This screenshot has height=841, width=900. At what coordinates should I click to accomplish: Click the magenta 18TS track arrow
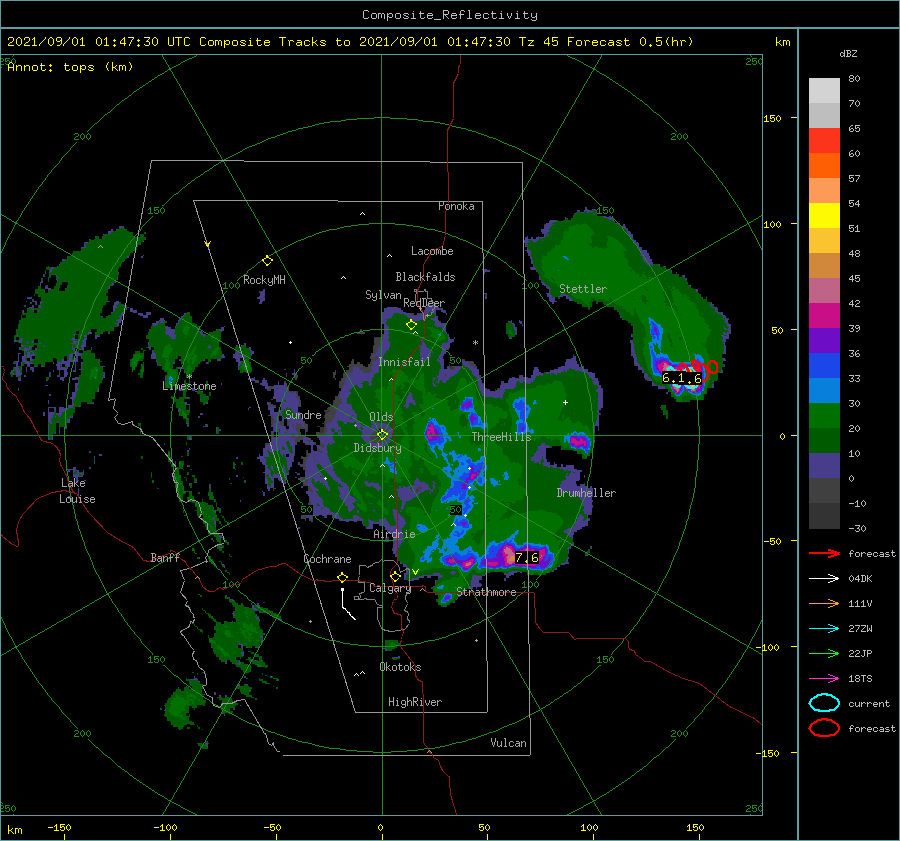824,679
